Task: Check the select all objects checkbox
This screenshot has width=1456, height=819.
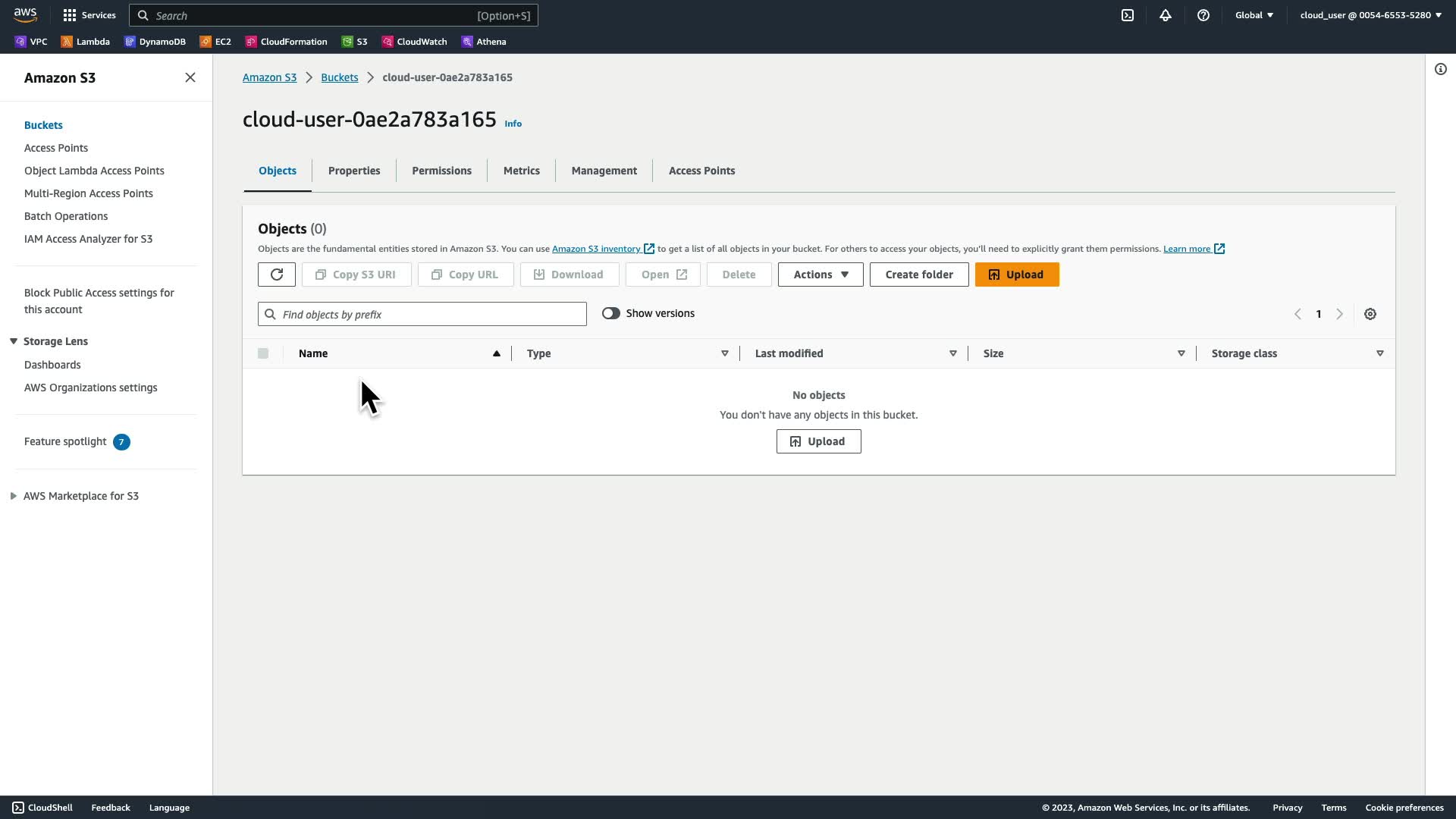Action: coord(263,353)
